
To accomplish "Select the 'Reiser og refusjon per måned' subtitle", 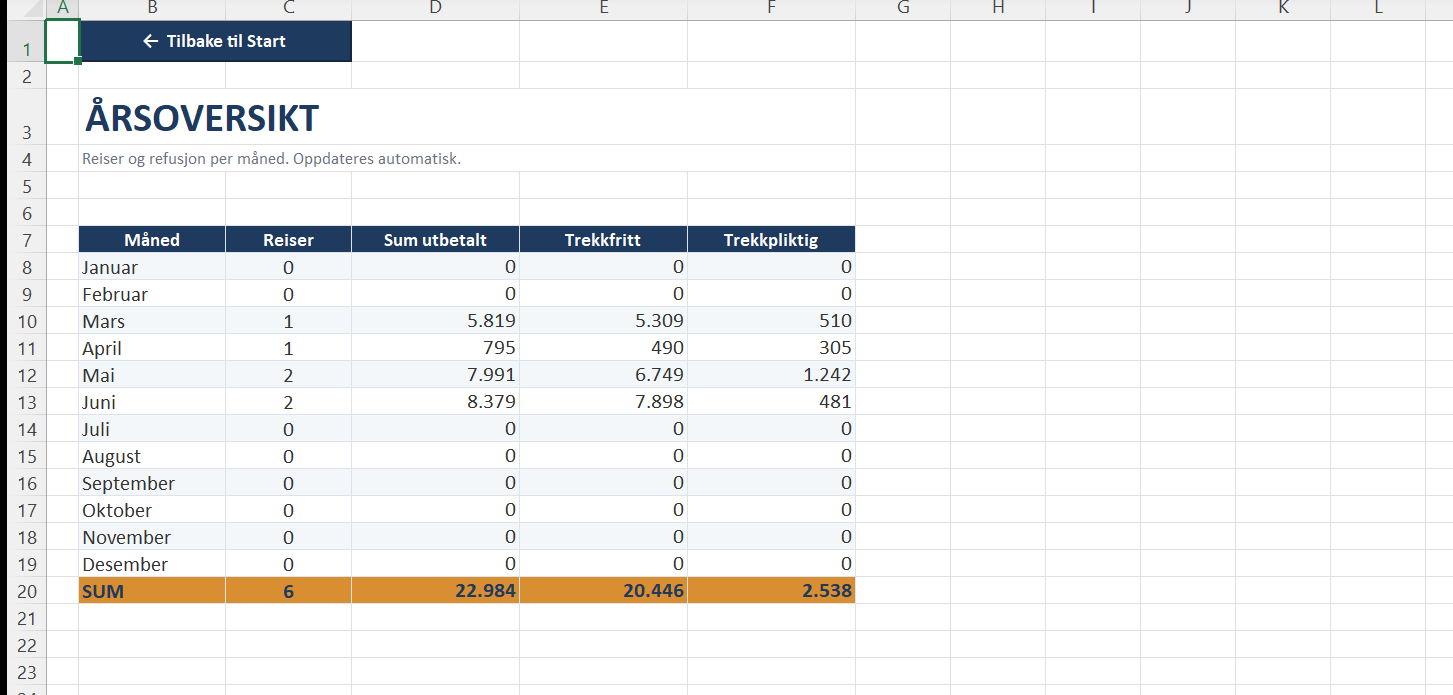I will [272, 158].
